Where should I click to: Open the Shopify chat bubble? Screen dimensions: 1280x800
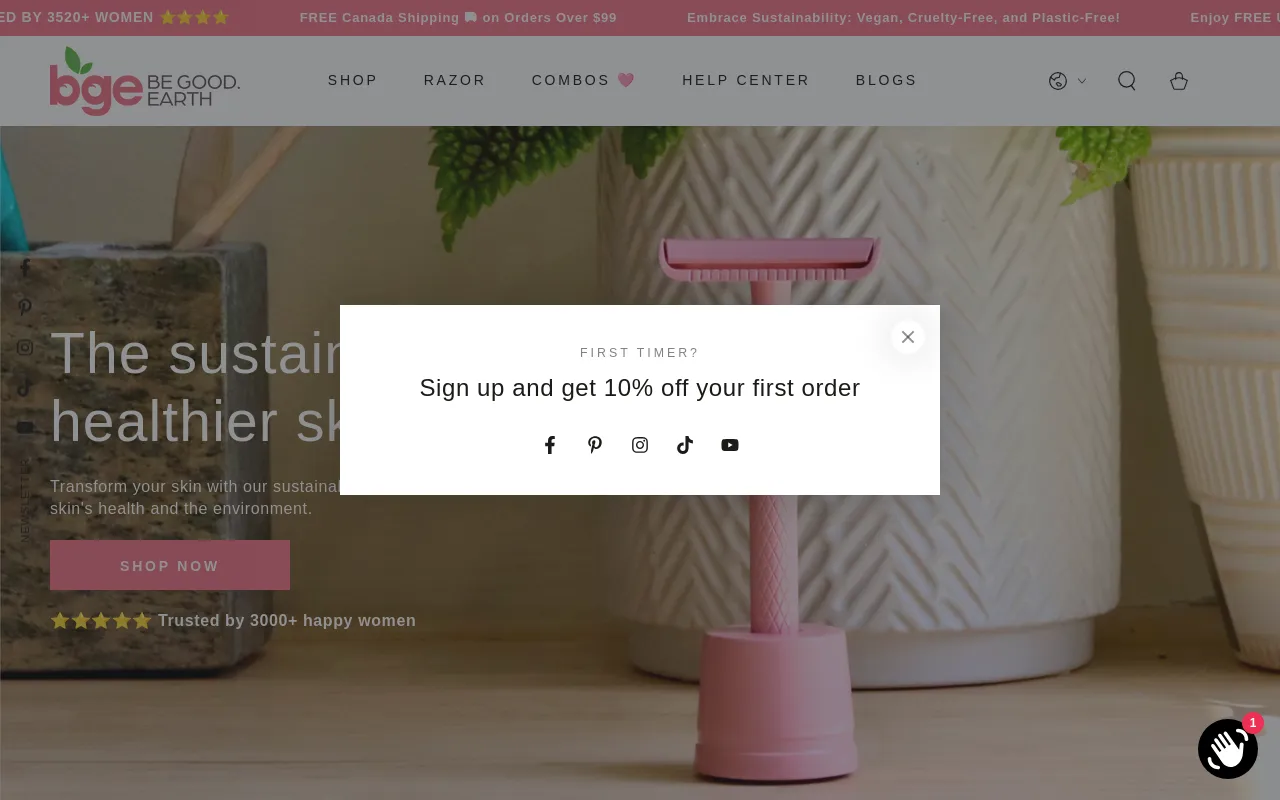coord(1228,748)
